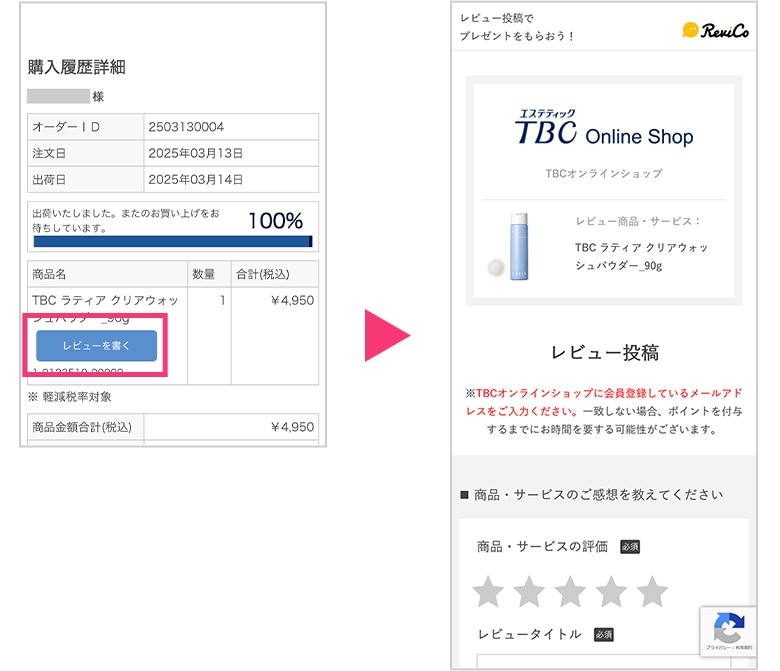Click the TBCオンラインショップ caption
The image size is (780, 671).
604,174
